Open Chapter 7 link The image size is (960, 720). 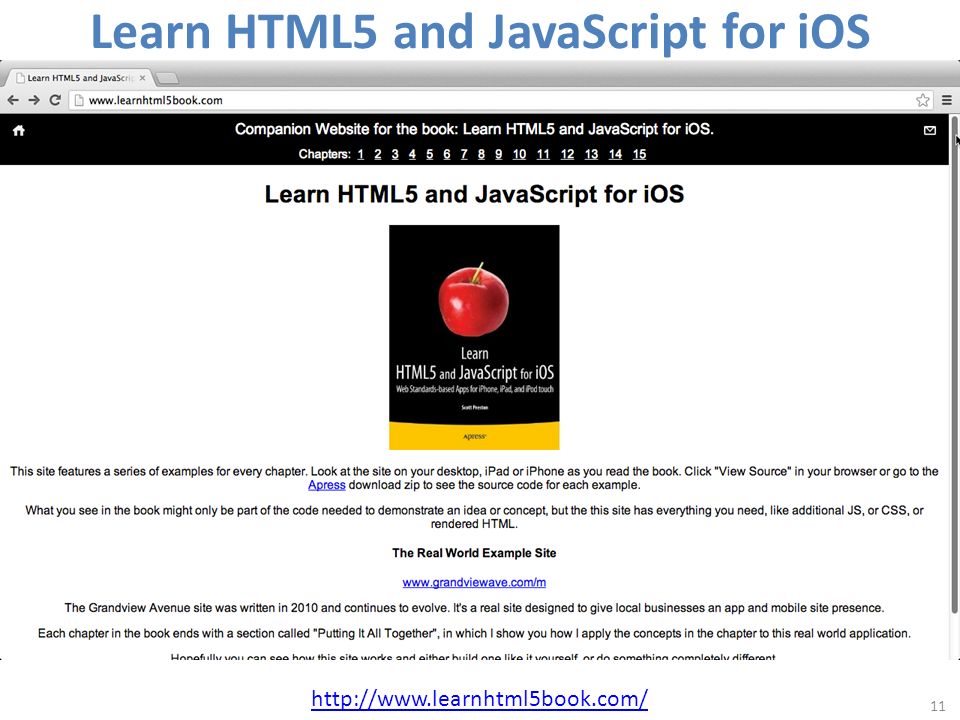[x=463, y=154]
